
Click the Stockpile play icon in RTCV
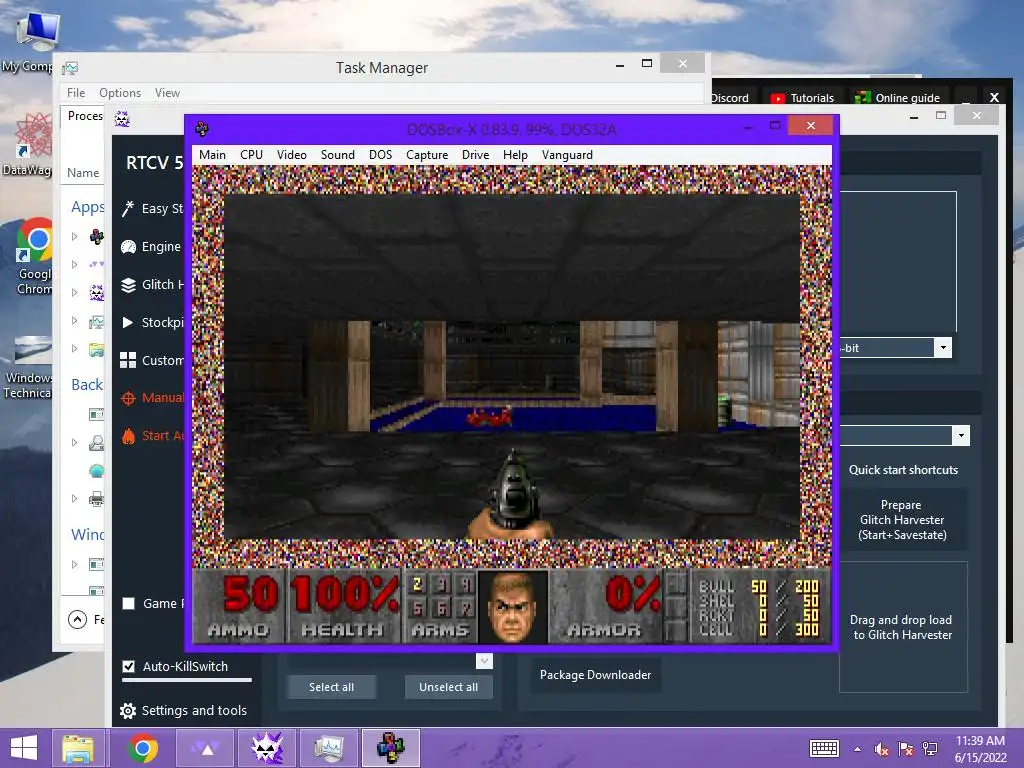[x=128, y=322]
